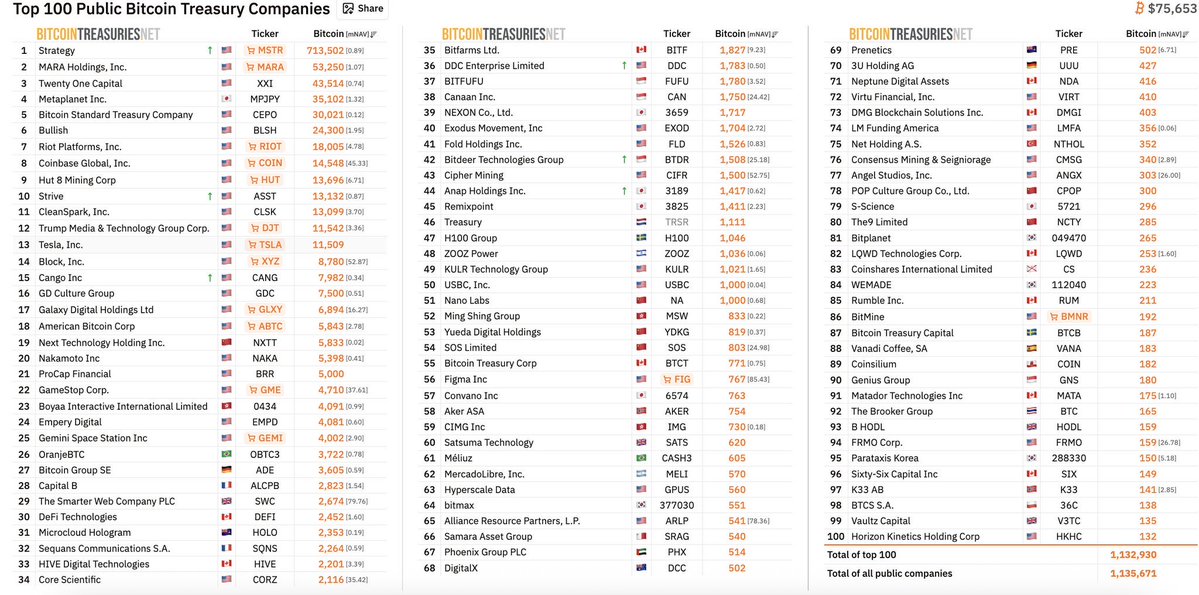Image resolution: width=1199 pixels, height=595 pixels.
Task: Open the BitcoinTreasuries.net logo above Bitfarms Ltd.
Action: (x=504, y=34)
